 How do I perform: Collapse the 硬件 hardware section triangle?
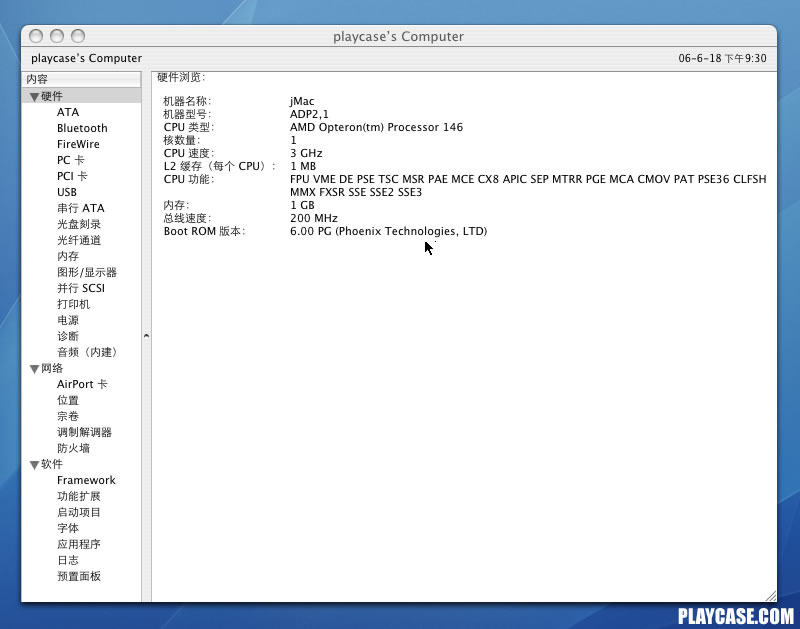[x=34, y=96]
